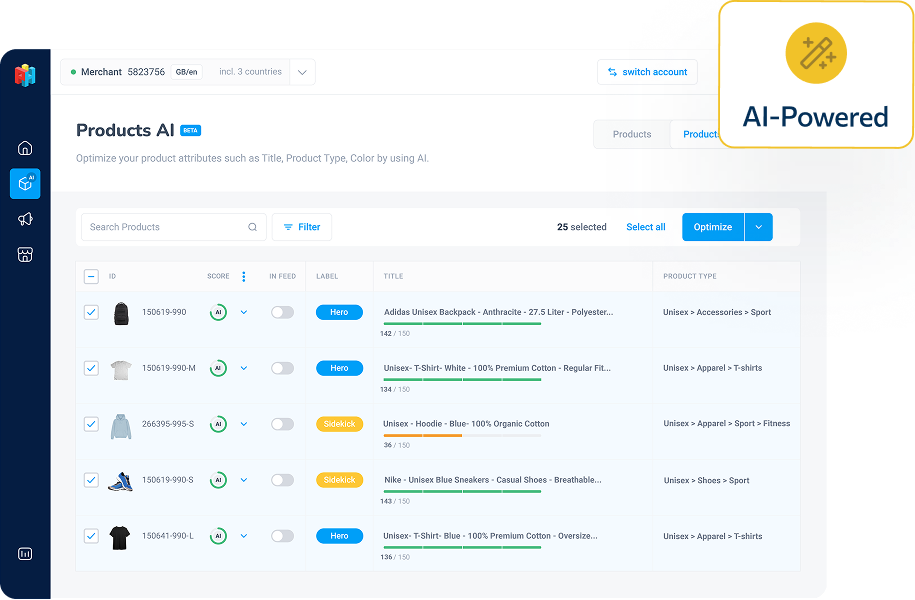Screen dimensions: 915x600
Task: Expand score details for 150619-990
Action: click(x=244, y=312)
